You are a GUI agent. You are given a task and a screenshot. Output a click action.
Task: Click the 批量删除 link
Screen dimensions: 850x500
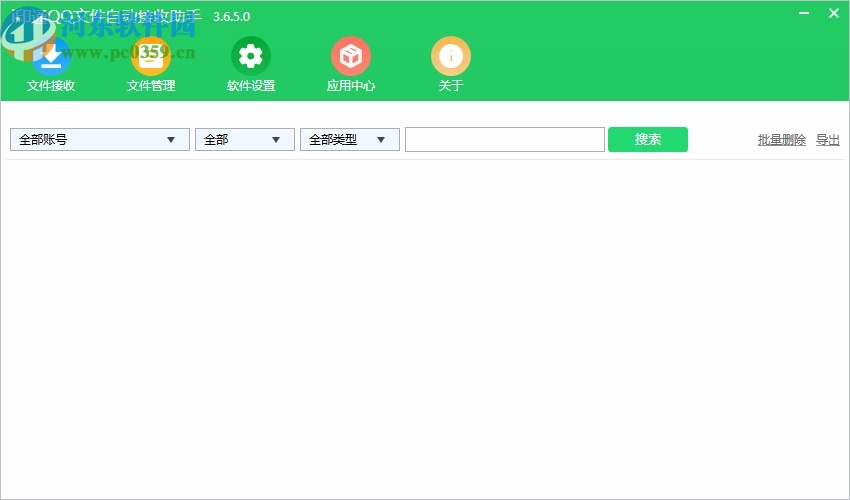782,140
